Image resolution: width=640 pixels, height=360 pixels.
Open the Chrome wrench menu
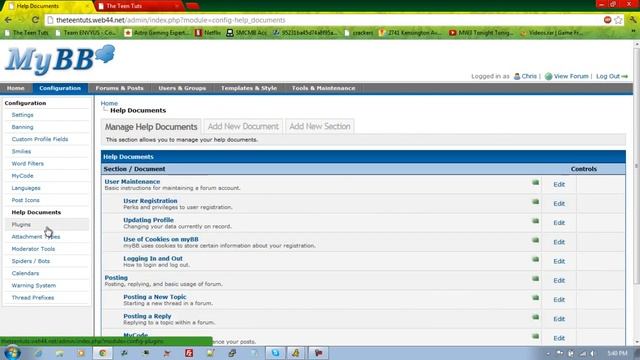(x=633, y=20)
